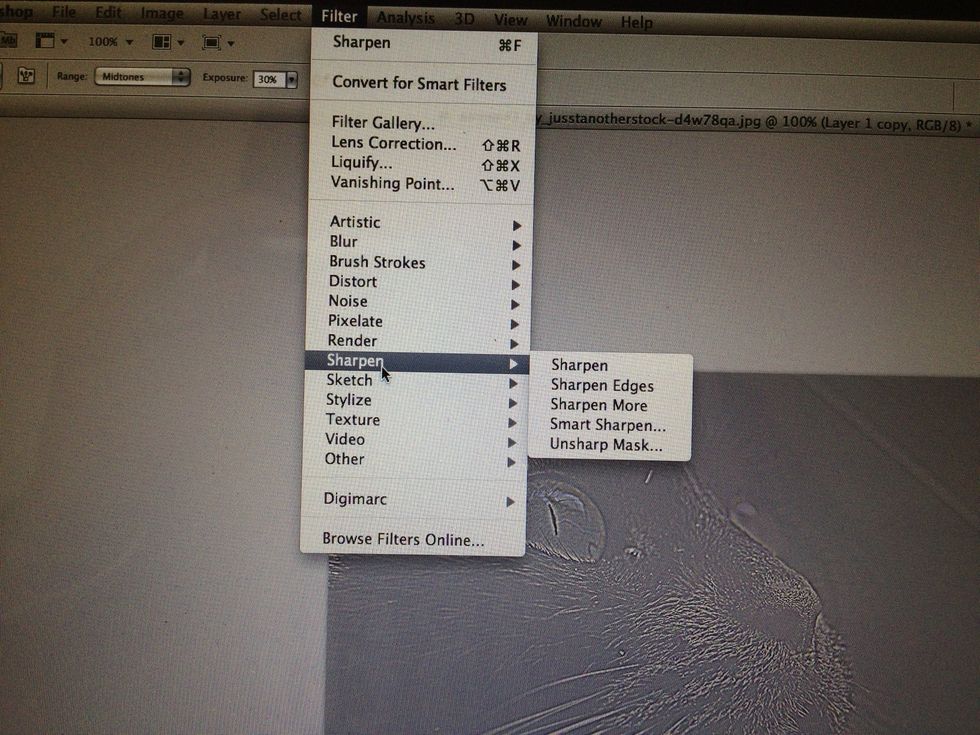This screenshot has height=735, width=980.
Task: Open the Analysis menu
Action: [x=406, y=17]
